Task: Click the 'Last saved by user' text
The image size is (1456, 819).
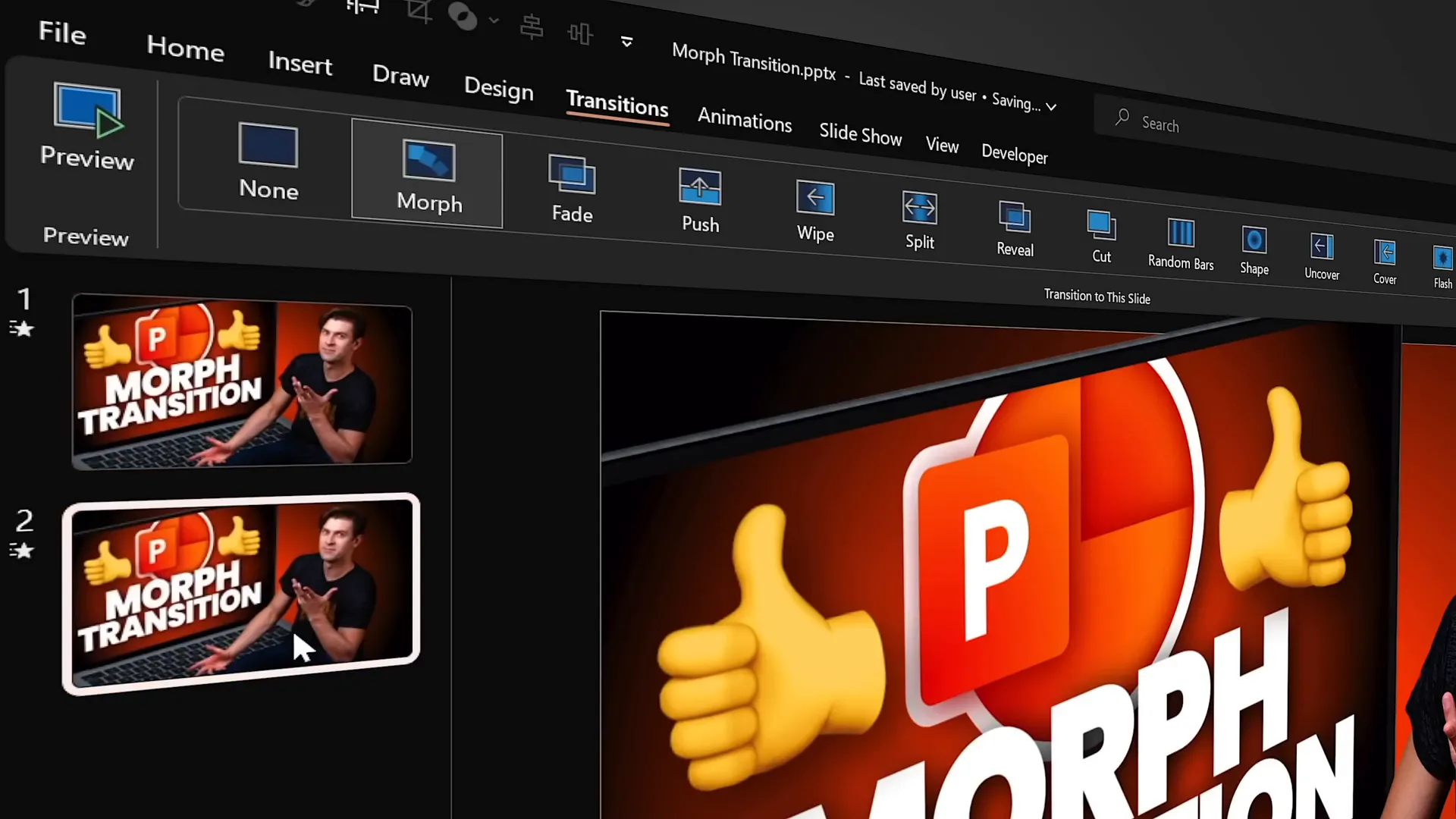Action: click(918, 87)
